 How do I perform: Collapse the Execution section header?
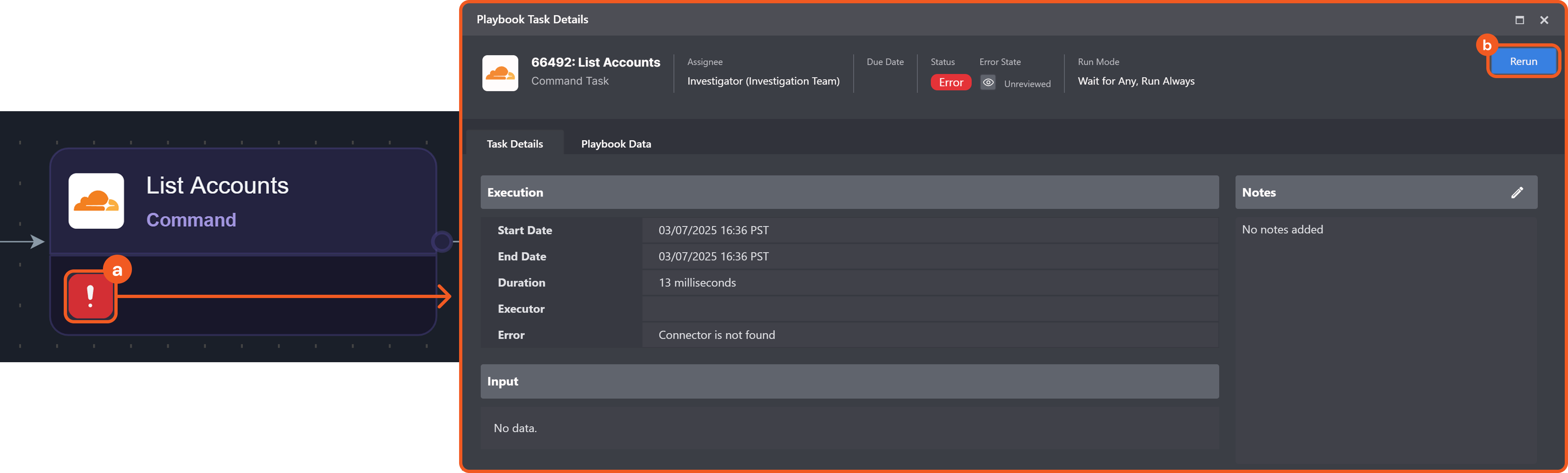[x=849, y=193]
